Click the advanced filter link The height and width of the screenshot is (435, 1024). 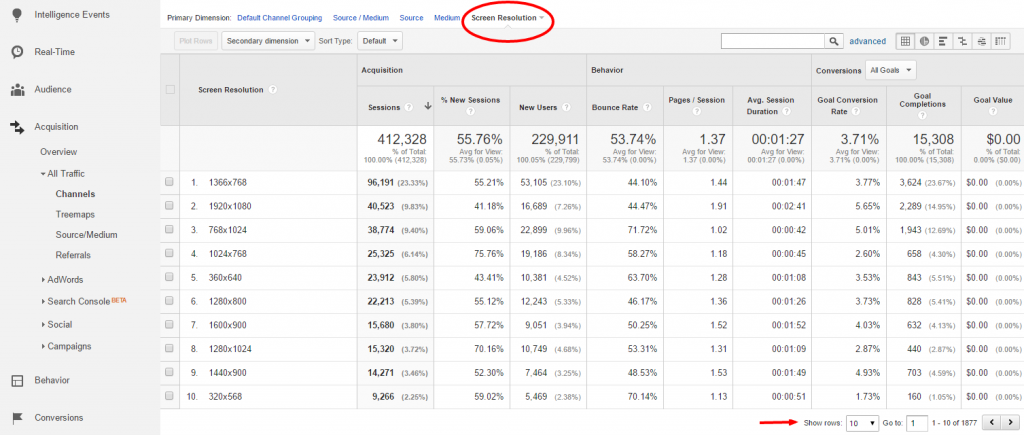click(867, 41)
